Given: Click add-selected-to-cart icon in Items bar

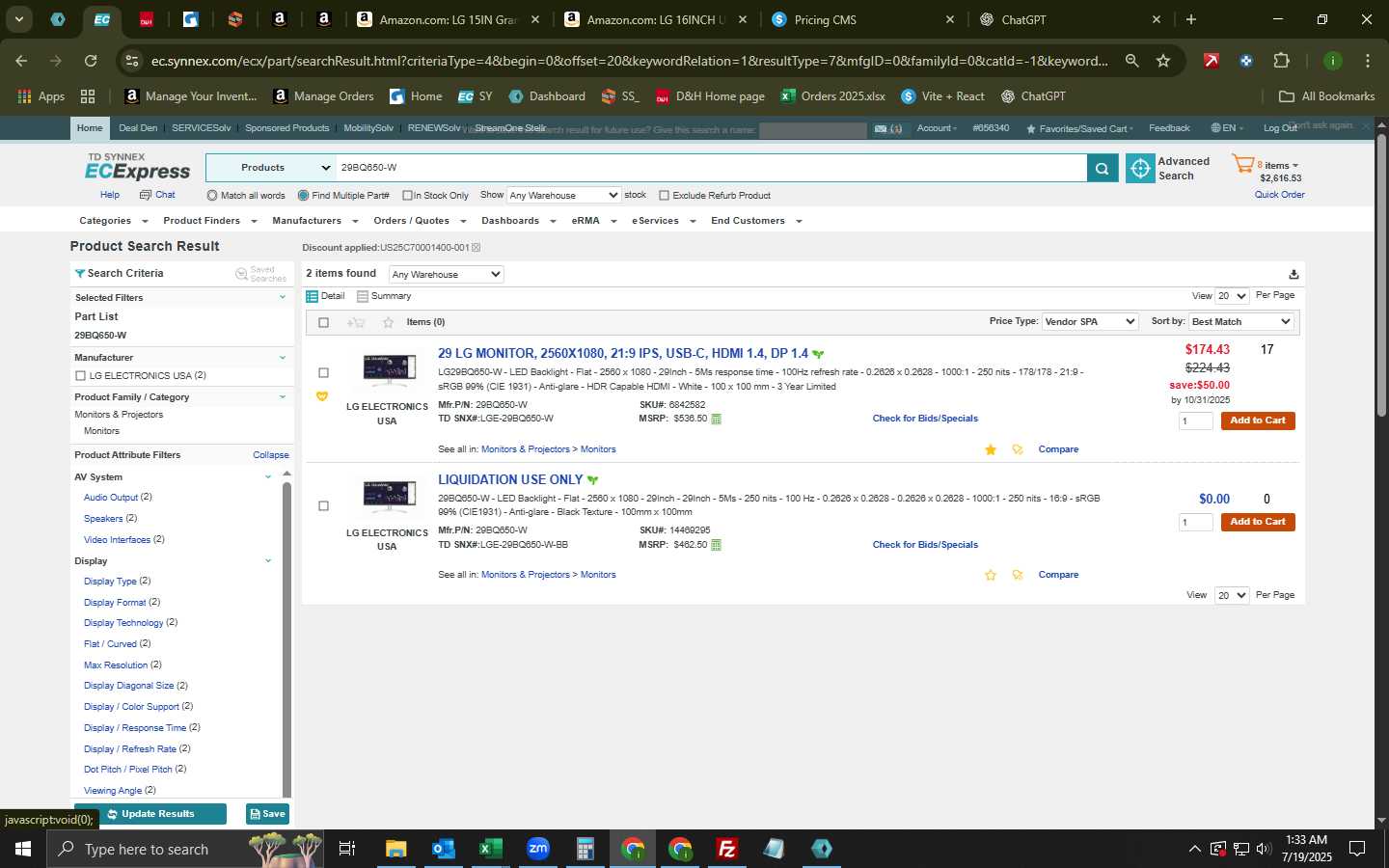Looking at the screenshot, I should (x=356, y=323).
